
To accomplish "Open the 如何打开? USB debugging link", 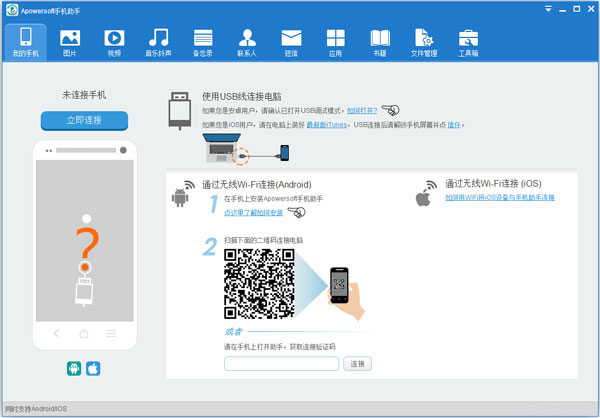I will (362, 111).
